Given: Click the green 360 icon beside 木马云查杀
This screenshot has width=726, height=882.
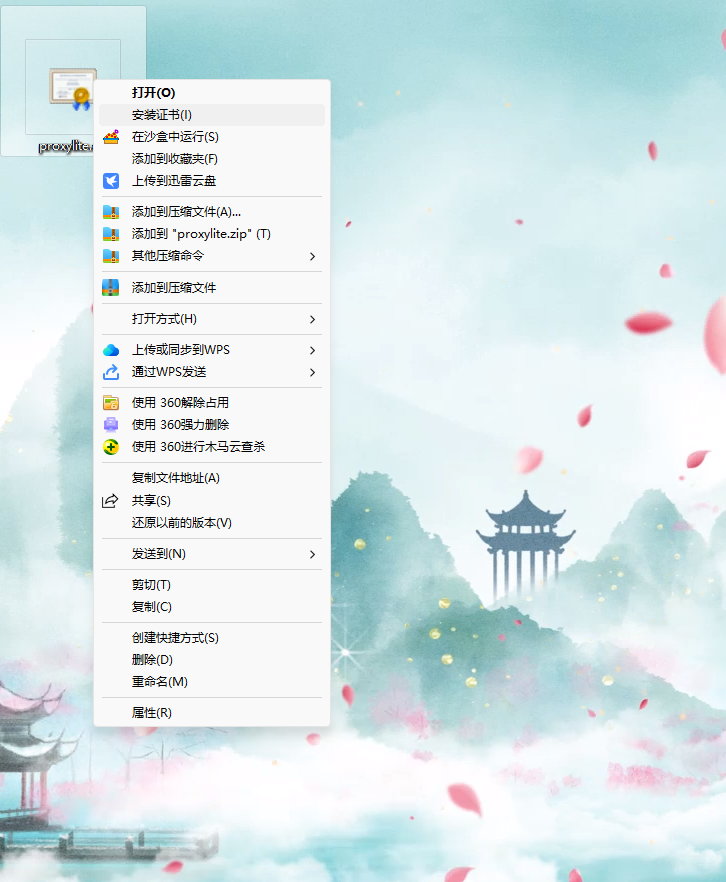Looking at the screenshot, I should click(111, 447).
